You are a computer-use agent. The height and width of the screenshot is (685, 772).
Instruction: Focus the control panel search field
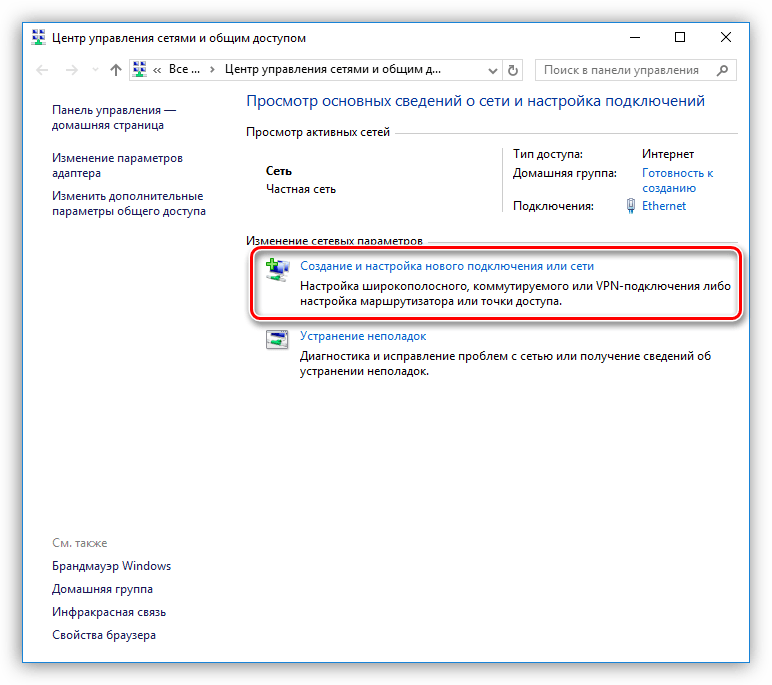pos(636,70)
